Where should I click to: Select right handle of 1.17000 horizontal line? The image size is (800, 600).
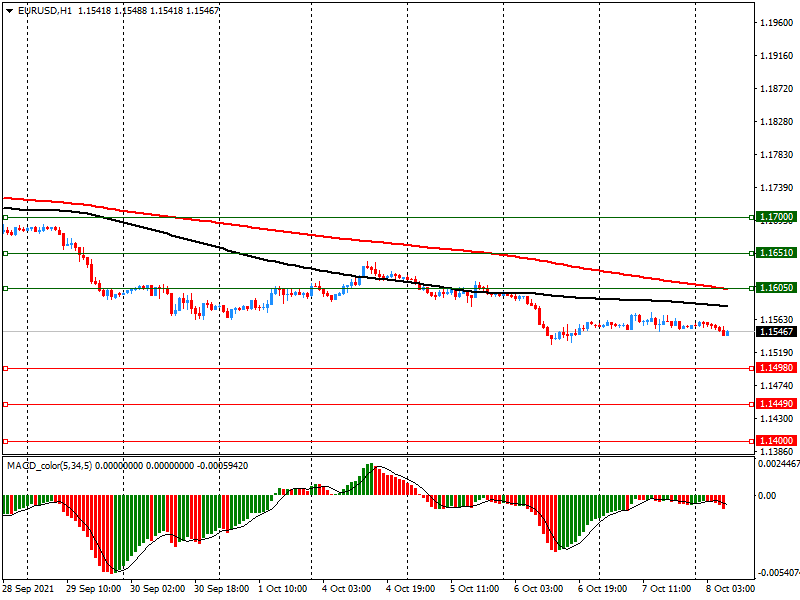pos(752,217)
